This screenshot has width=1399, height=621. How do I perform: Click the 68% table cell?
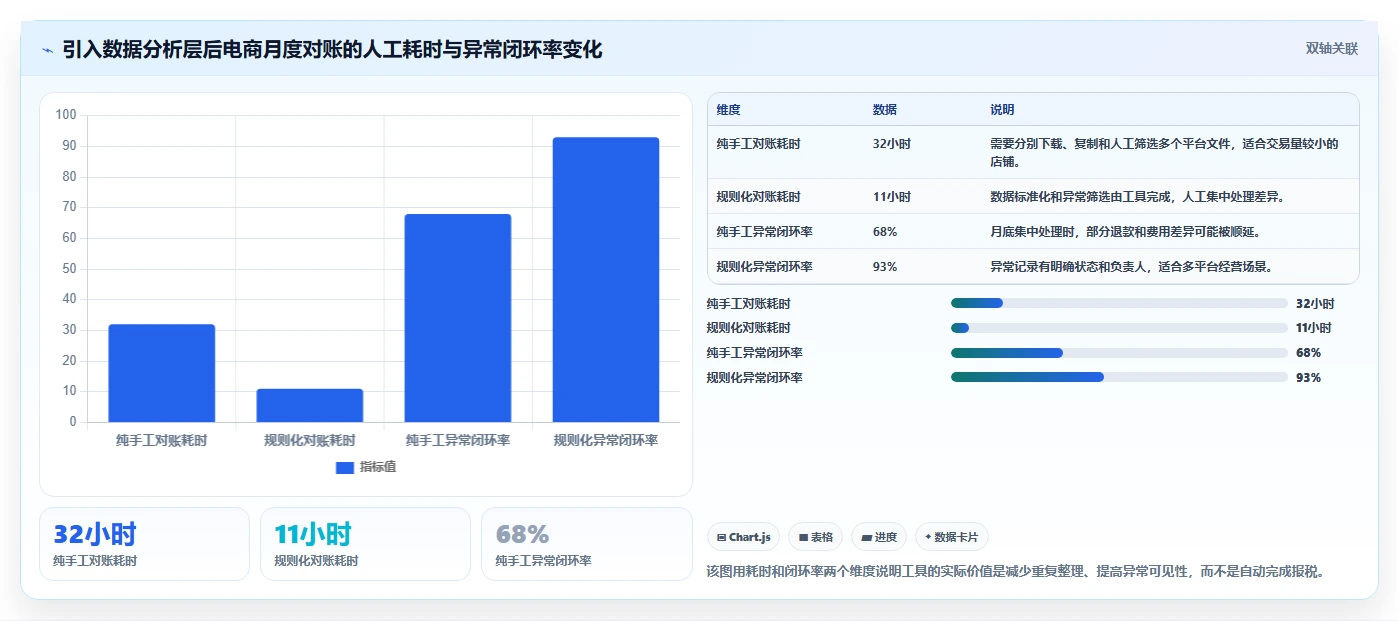[885, 232]
